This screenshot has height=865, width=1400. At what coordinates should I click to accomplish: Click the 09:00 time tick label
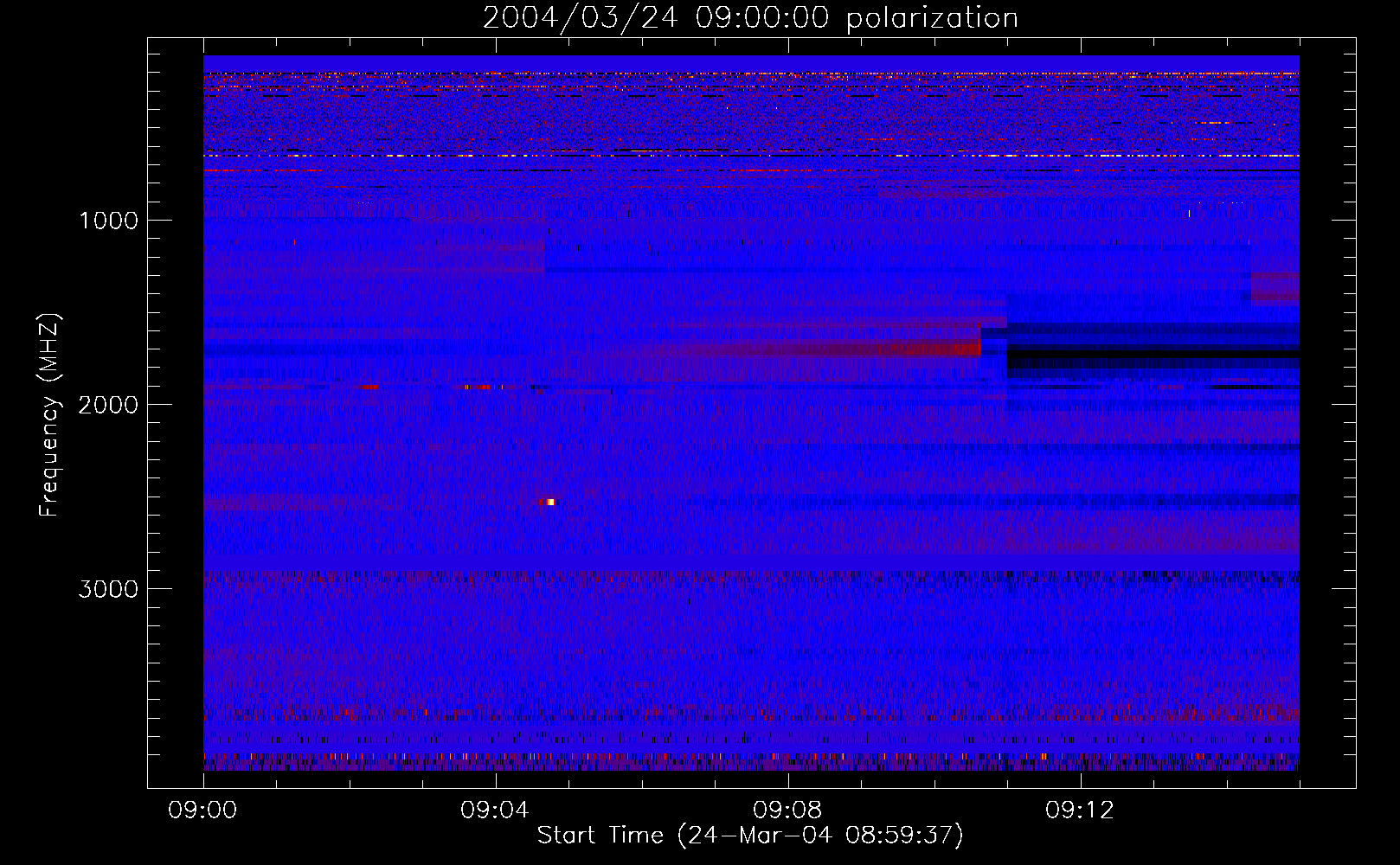pos(202,810)
